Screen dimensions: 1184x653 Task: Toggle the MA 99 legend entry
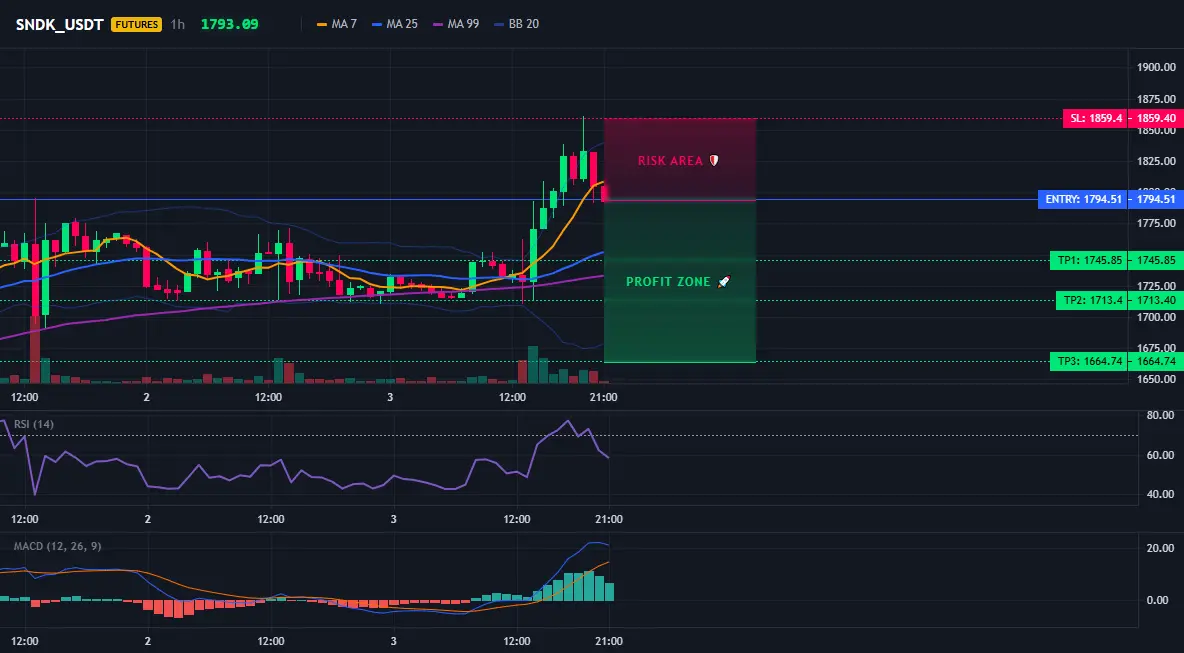[456, 24]
